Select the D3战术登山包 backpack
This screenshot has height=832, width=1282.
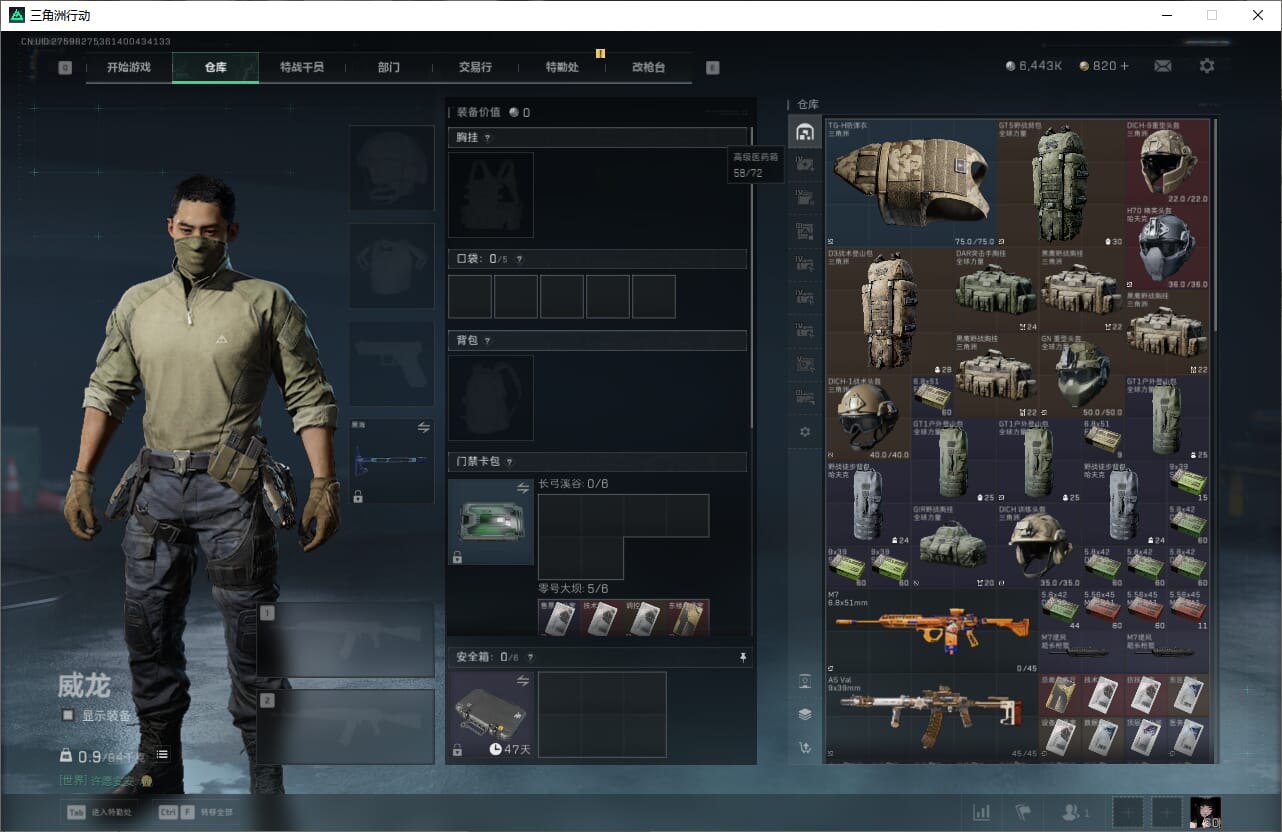(x=890, y=311)
